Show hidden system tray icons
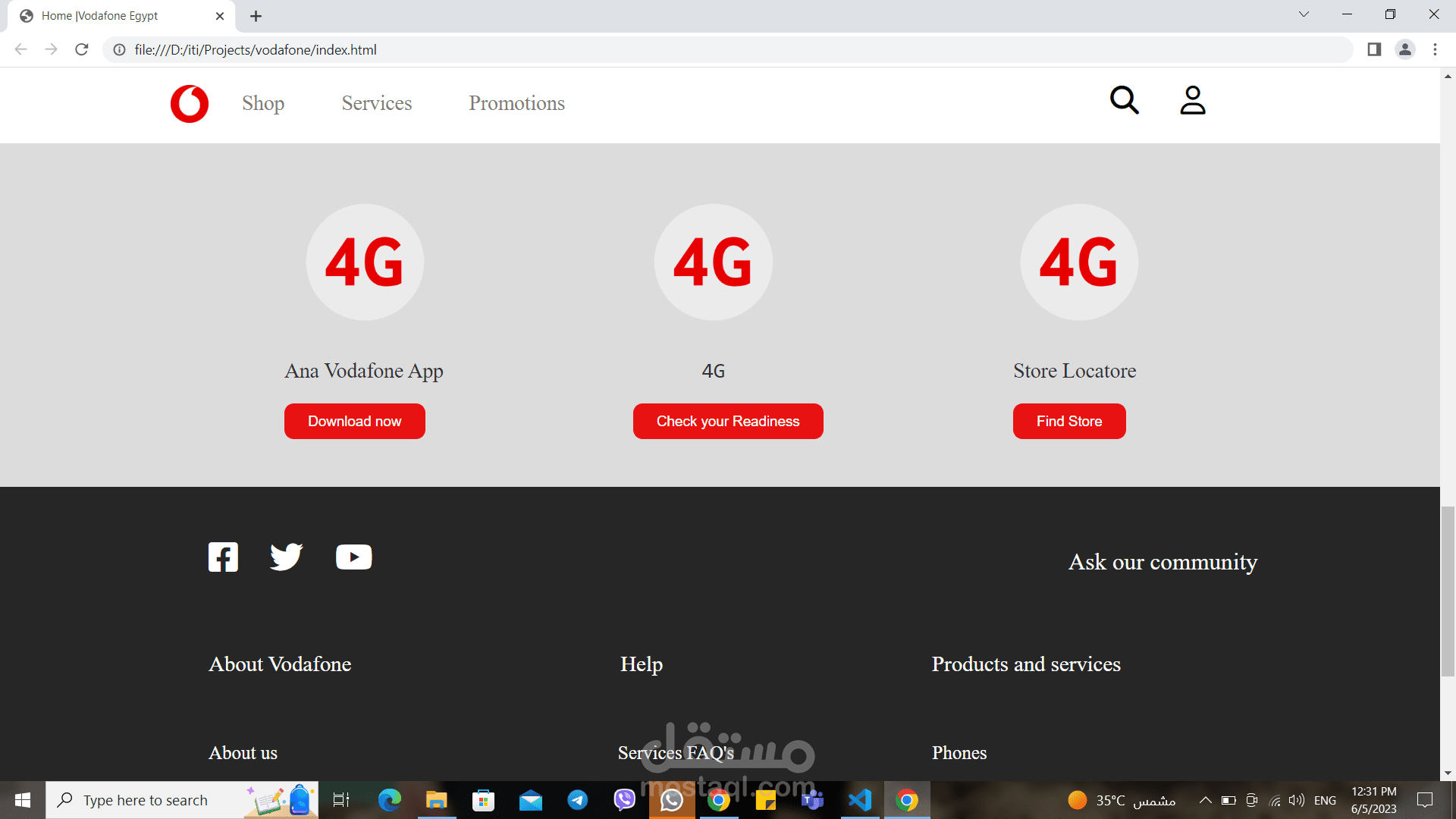The image size is (1456, 819). 1205,800
